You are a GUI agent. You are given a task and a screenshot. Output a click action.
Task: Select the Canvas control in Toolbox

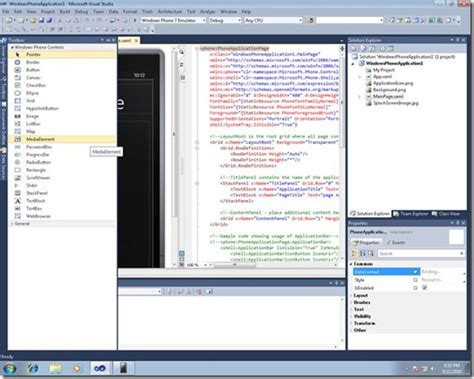click(x=62, y=77)
